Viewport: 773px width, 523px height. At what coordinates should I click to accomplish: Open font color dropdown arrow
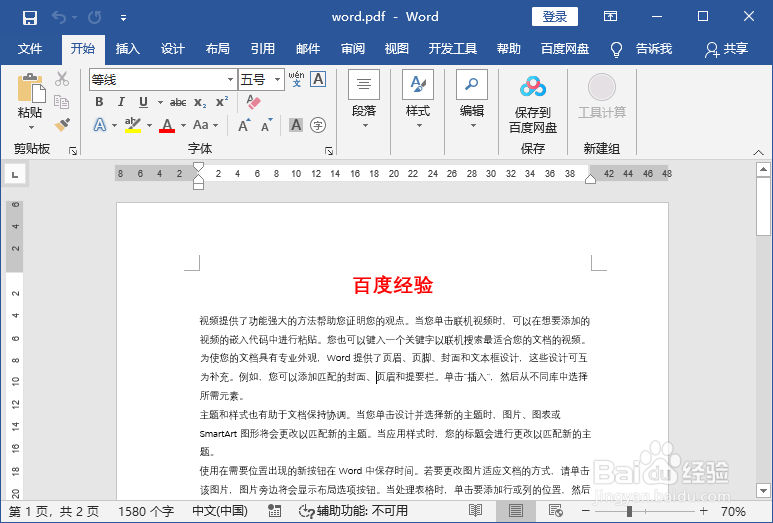click(x=183, y=126)
